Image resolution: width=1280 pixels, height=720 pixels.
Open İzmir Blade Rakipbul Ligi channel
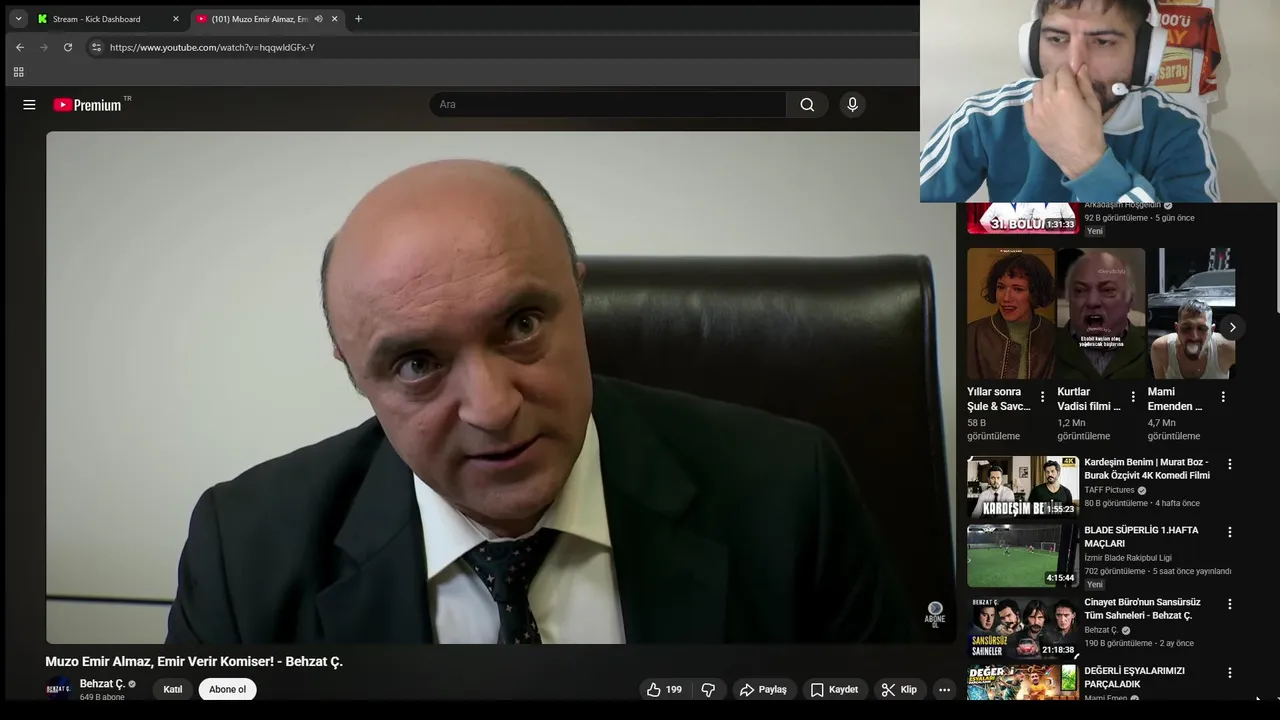[x=1128, y=558]
